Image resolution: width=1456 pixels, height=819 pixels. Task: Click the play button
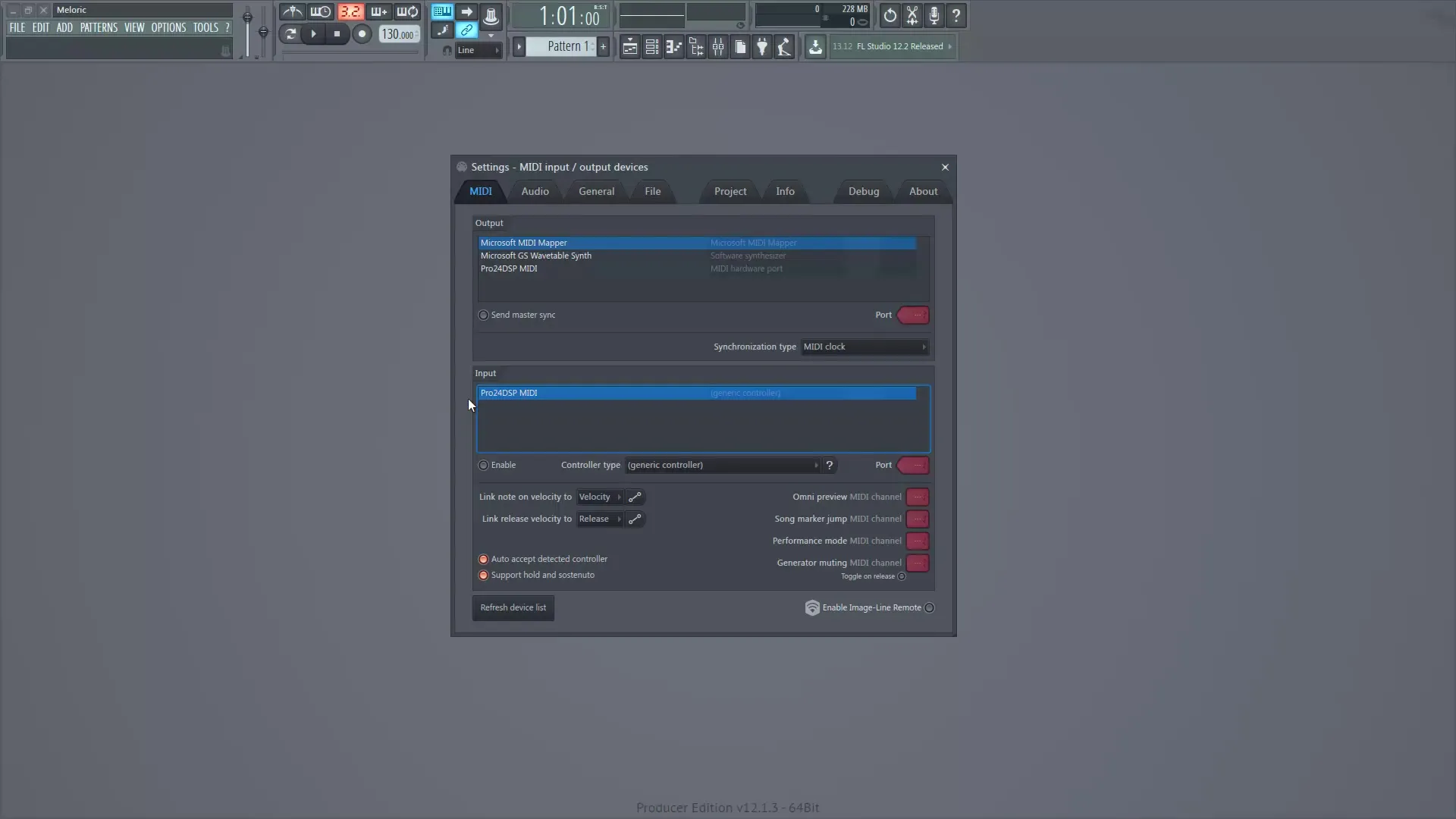[x=313, y=34]
